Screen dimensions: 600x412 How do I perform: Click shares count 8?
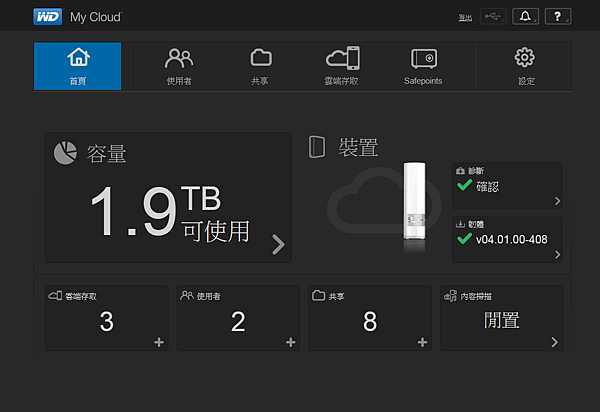coord(370,321)
